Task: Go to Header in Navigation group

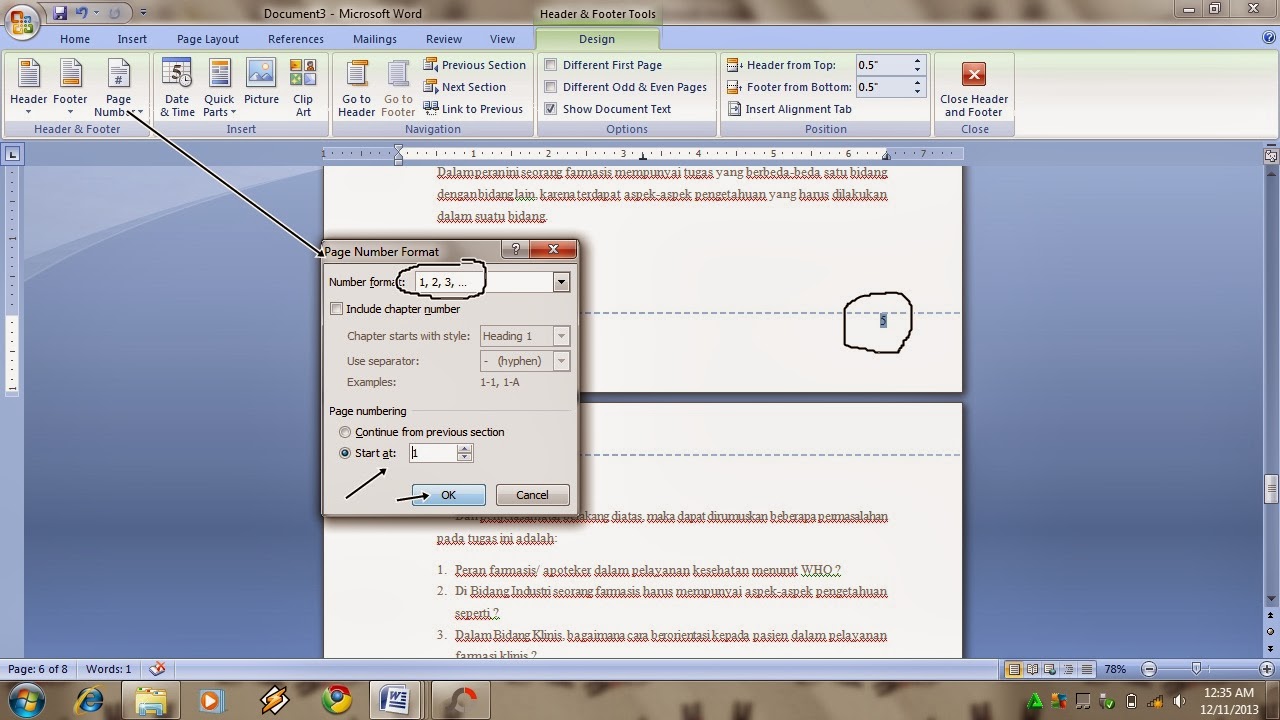Action: [x=356, y=88]
